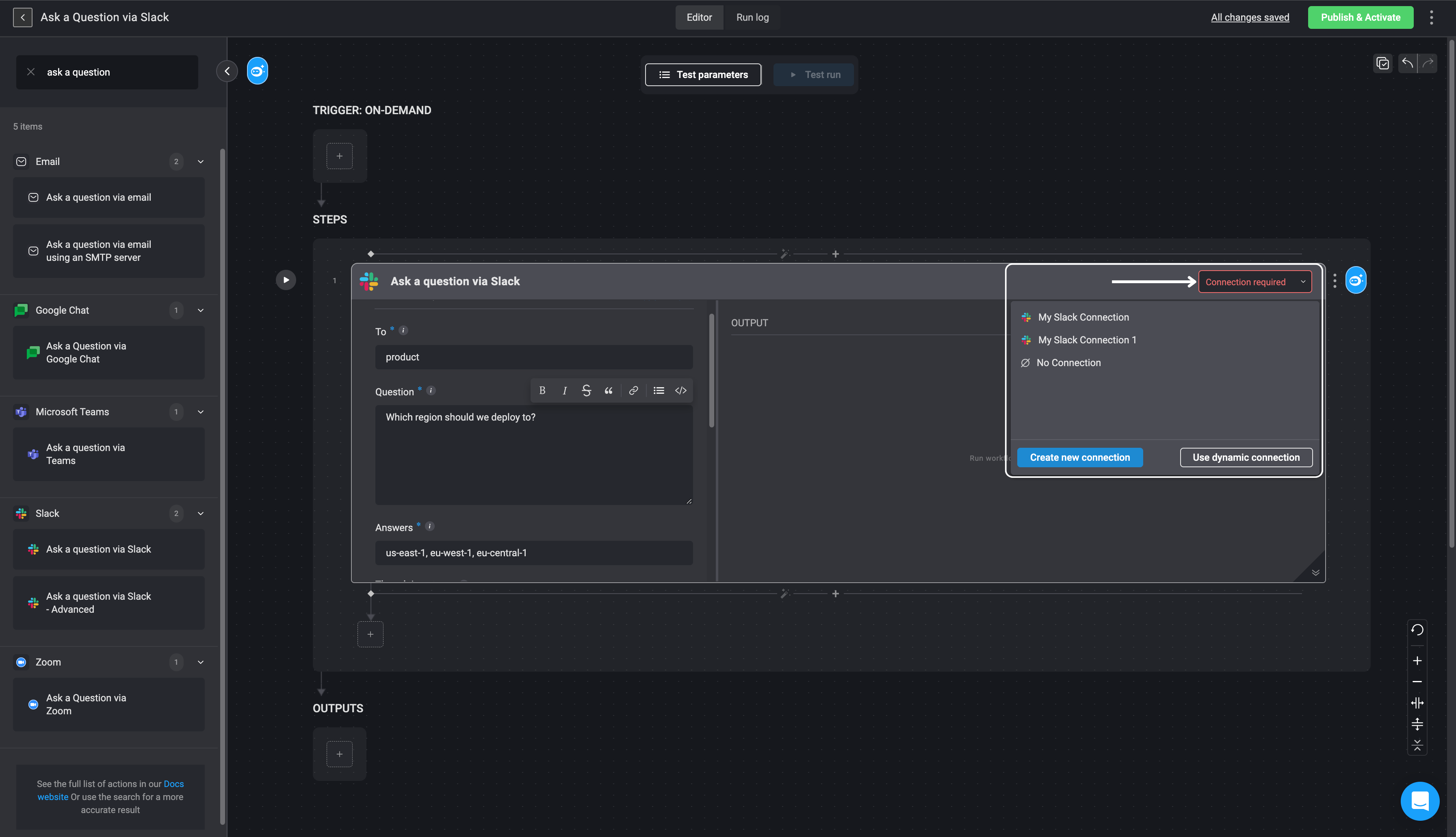Collapse the step card with double chevron

pyautogui.click(x=1315, y=572)
